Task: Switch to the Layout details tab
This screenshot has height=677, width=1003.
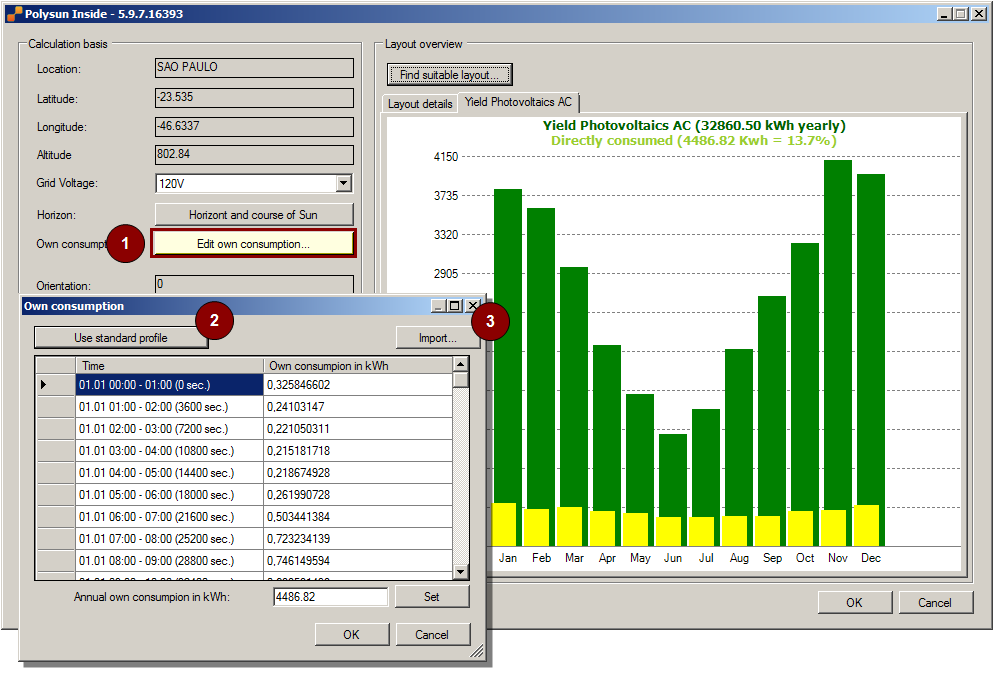Action: pyautogui.click(x=420, y=104)
